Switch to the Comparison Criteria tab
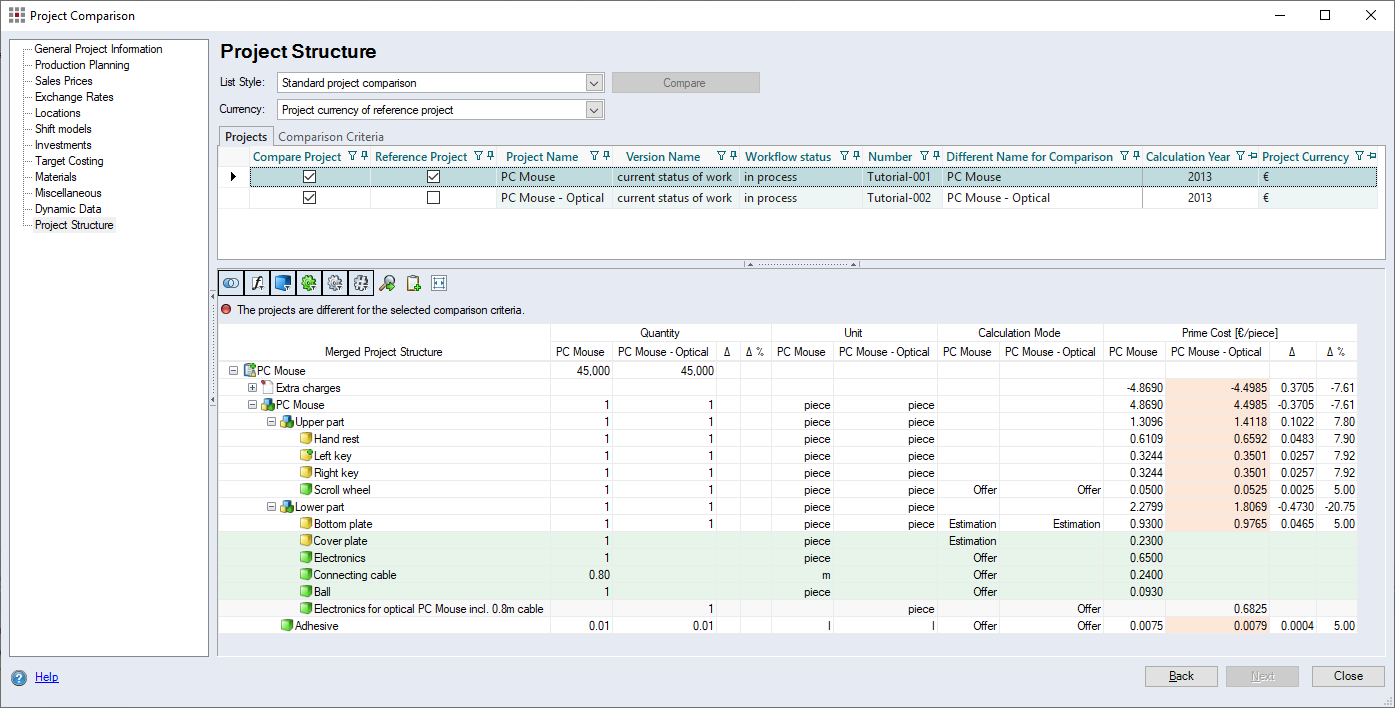This screenshot has width=1395, height=708. coord(331,137)
